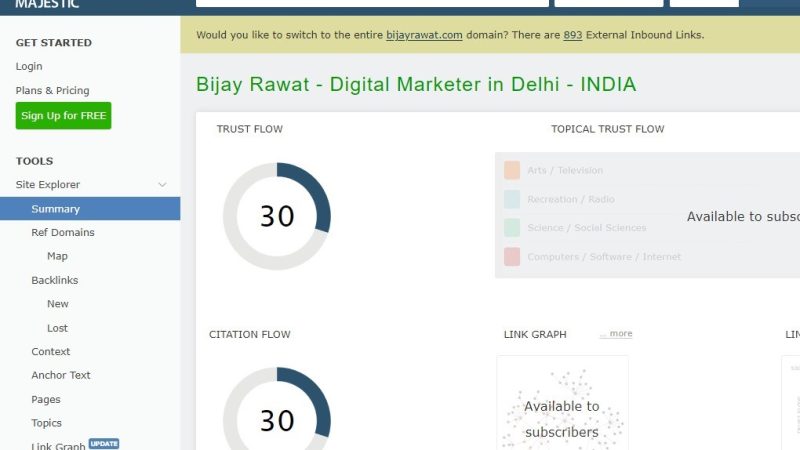
Task: Click the Link Graph thumbnail
Action: (562, 403)
